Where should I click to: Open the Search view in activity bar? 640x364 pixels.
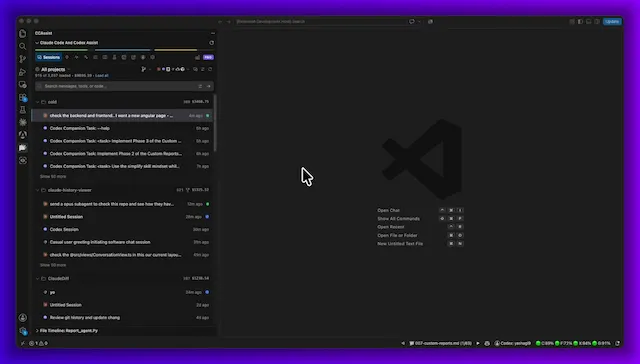pos(22,46)
